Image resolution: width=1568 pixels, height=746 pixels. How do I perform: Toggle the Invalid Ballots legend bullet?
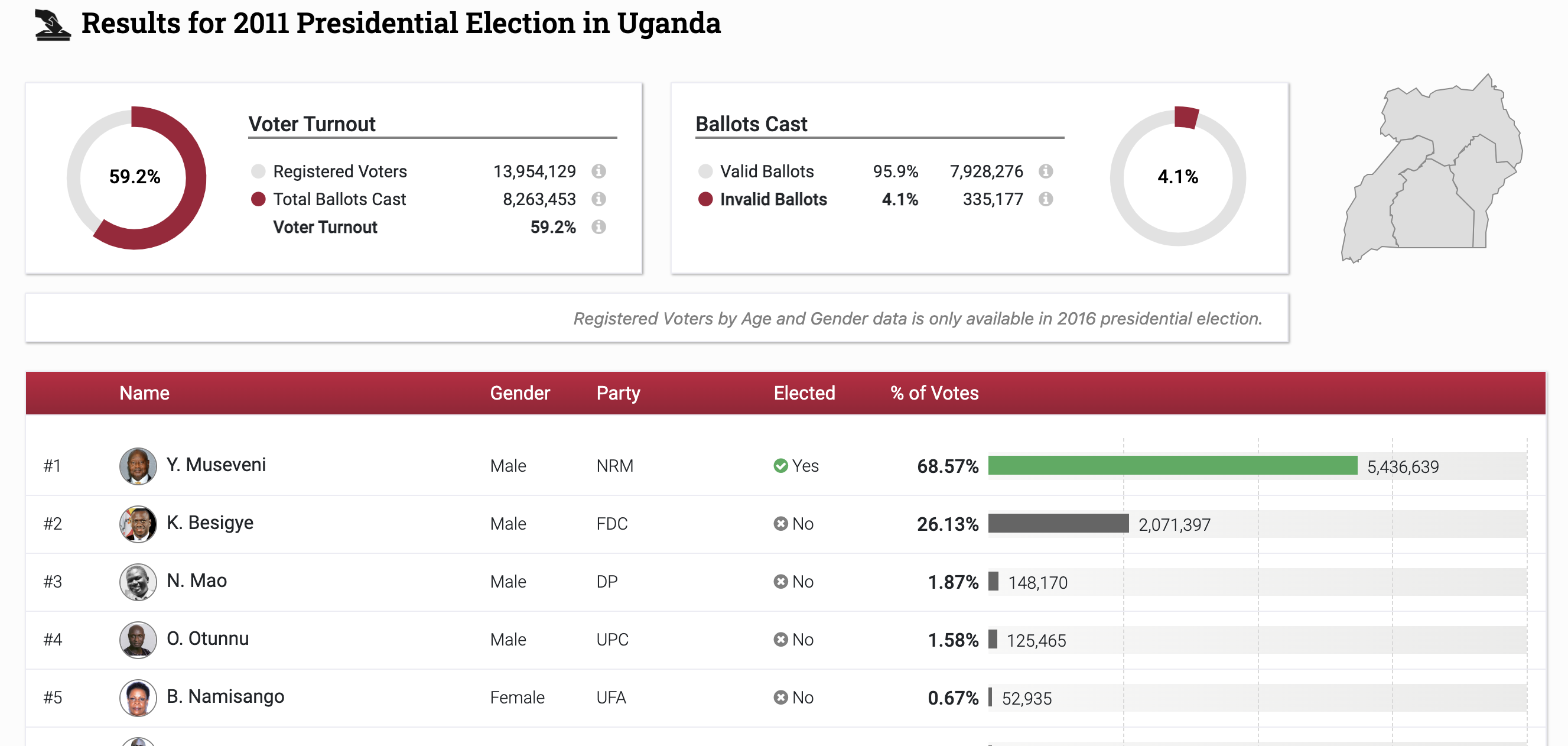pos(706,199)
